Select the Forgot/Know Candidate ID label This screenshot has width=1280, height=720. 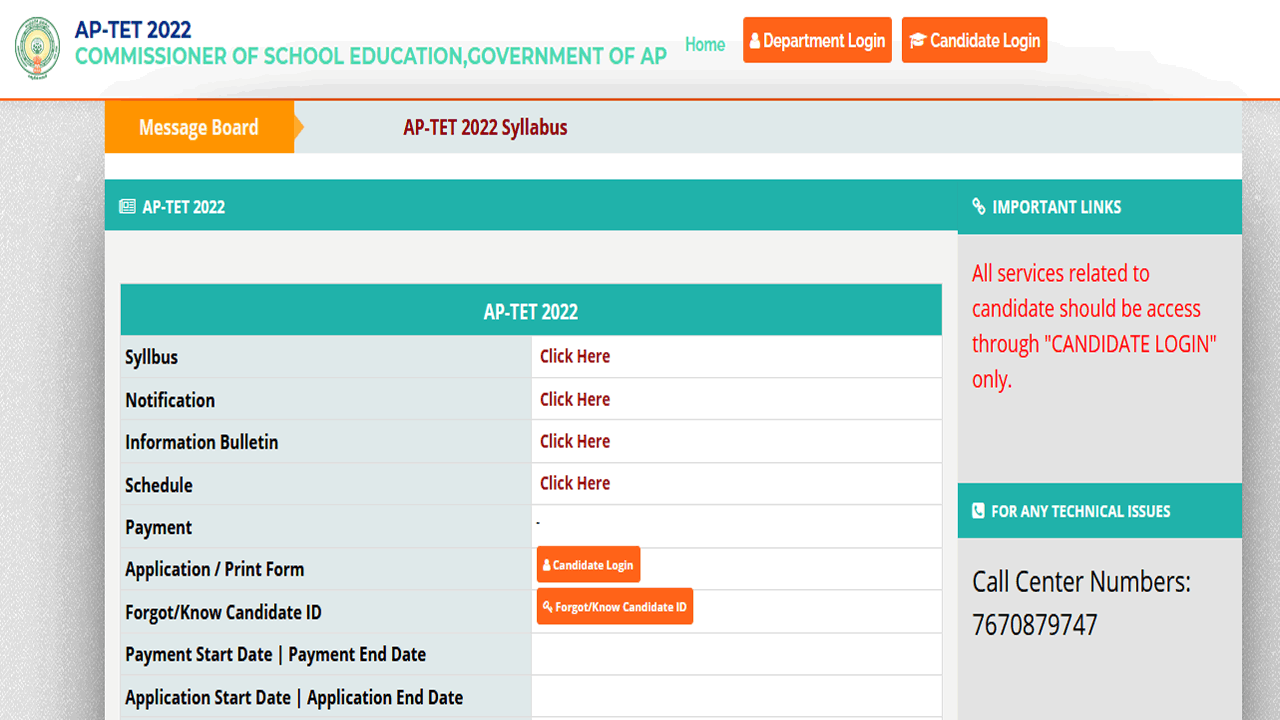[224, 612]
